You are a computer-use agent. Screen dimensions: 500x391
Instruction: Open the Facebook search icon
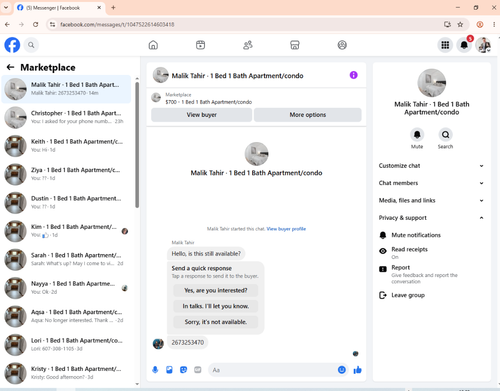point(31,45)
